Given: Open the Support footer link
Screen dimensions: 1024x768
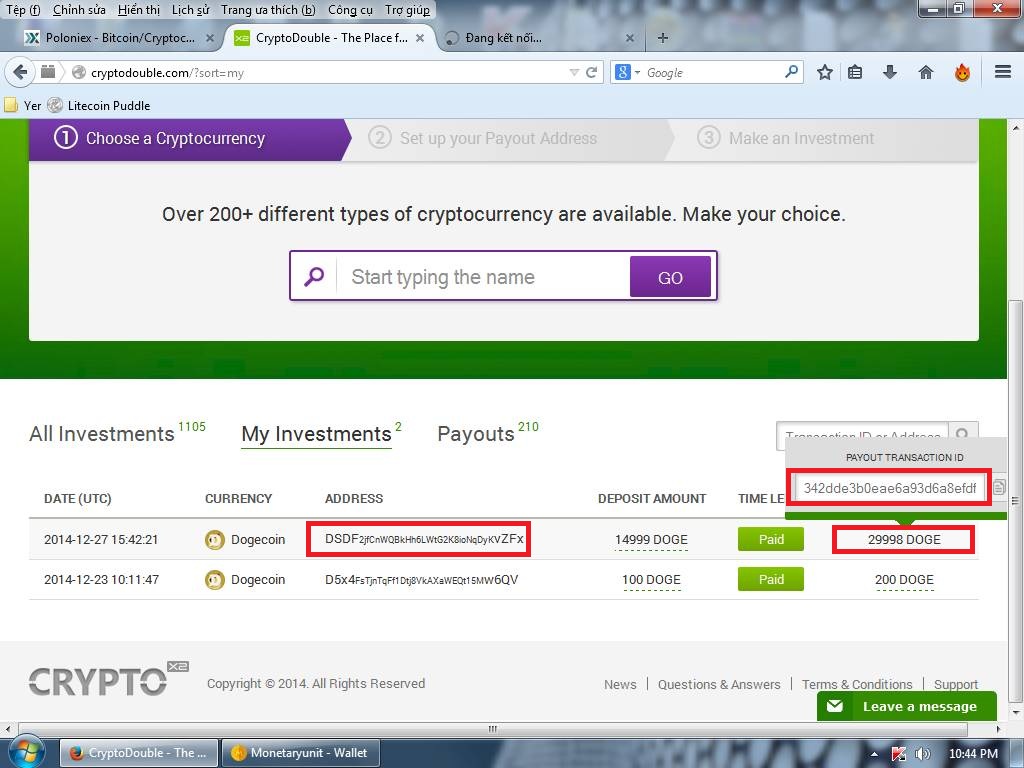Looking at the screenshot, I should tap(955, 684).
